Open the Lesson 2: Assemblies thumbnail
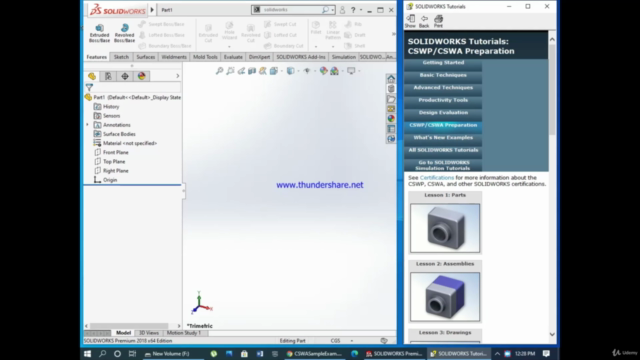 pyautogui.click(x=445, y=297)
